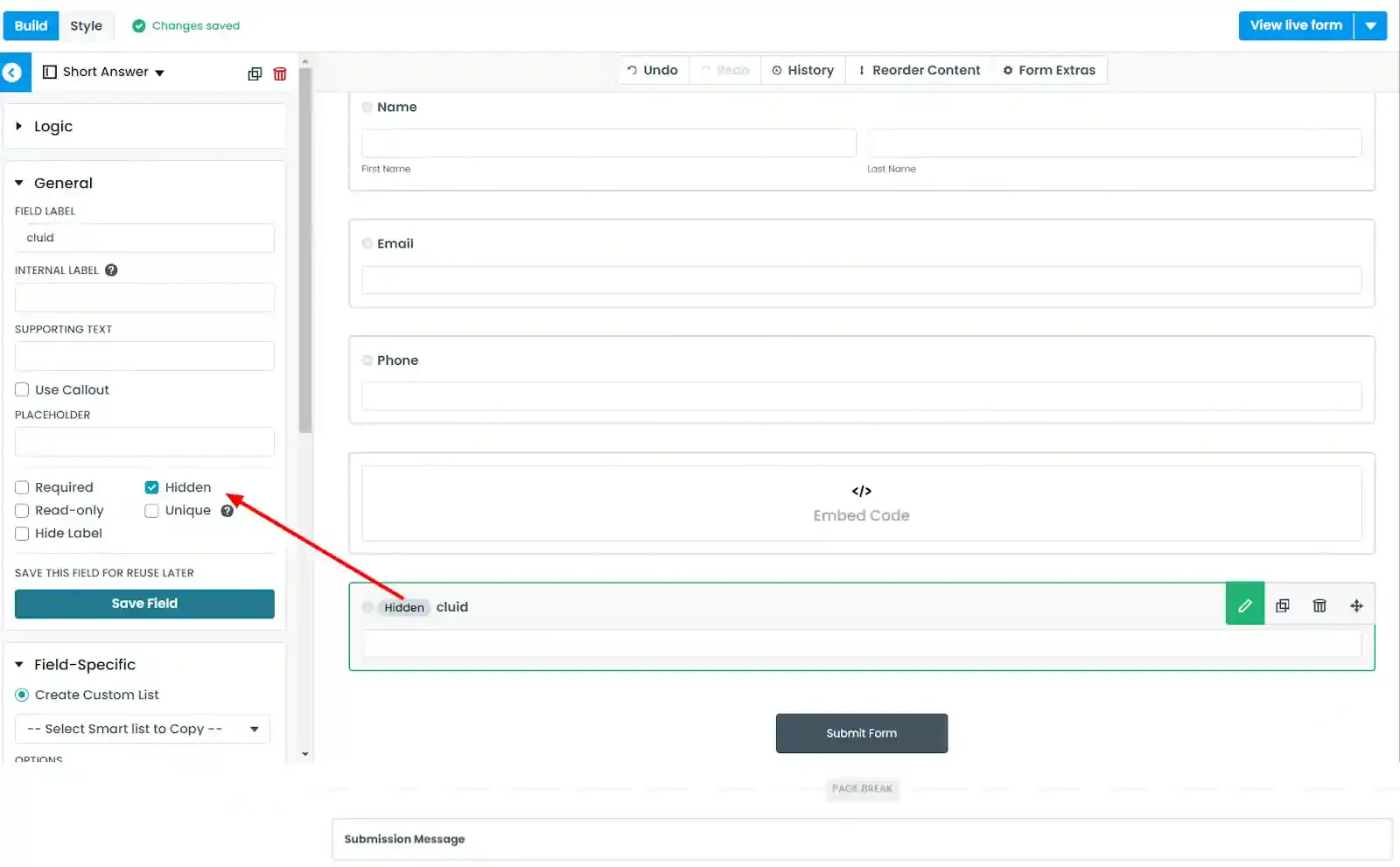Image resolution: width=1400 pixels, height=867 pixels.
Task: Click the Placeholder input field
Action: (144, 443)
